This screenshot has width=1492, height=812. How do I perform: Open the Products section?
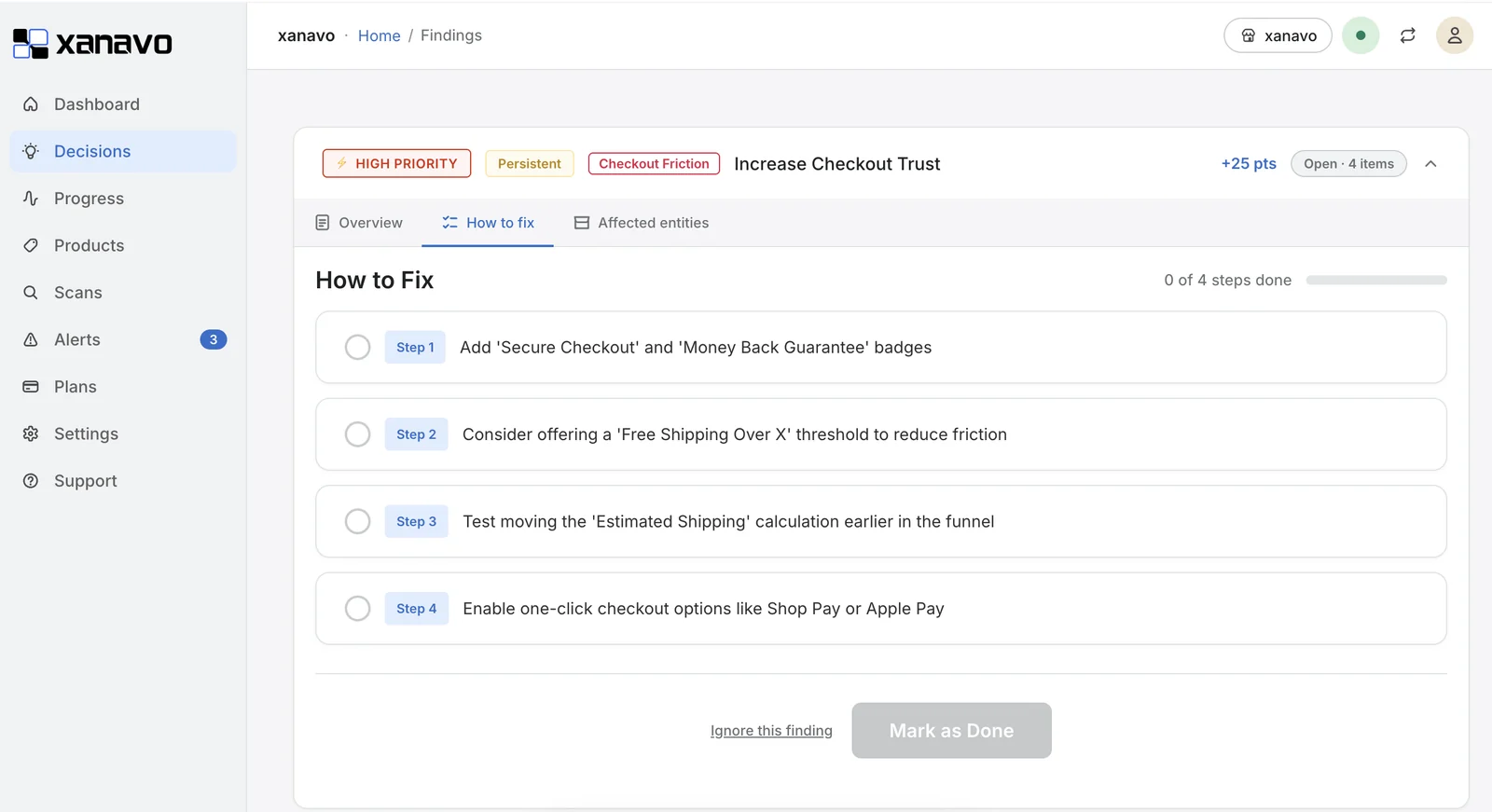(x=123, y=245)
